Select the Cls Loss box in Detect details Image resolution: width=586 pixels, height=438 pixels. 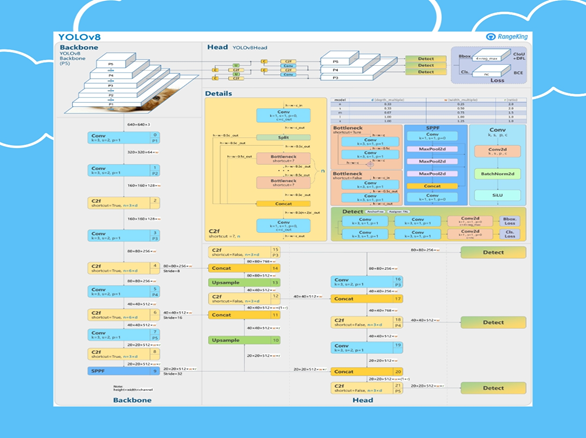(x=510, y=234)
